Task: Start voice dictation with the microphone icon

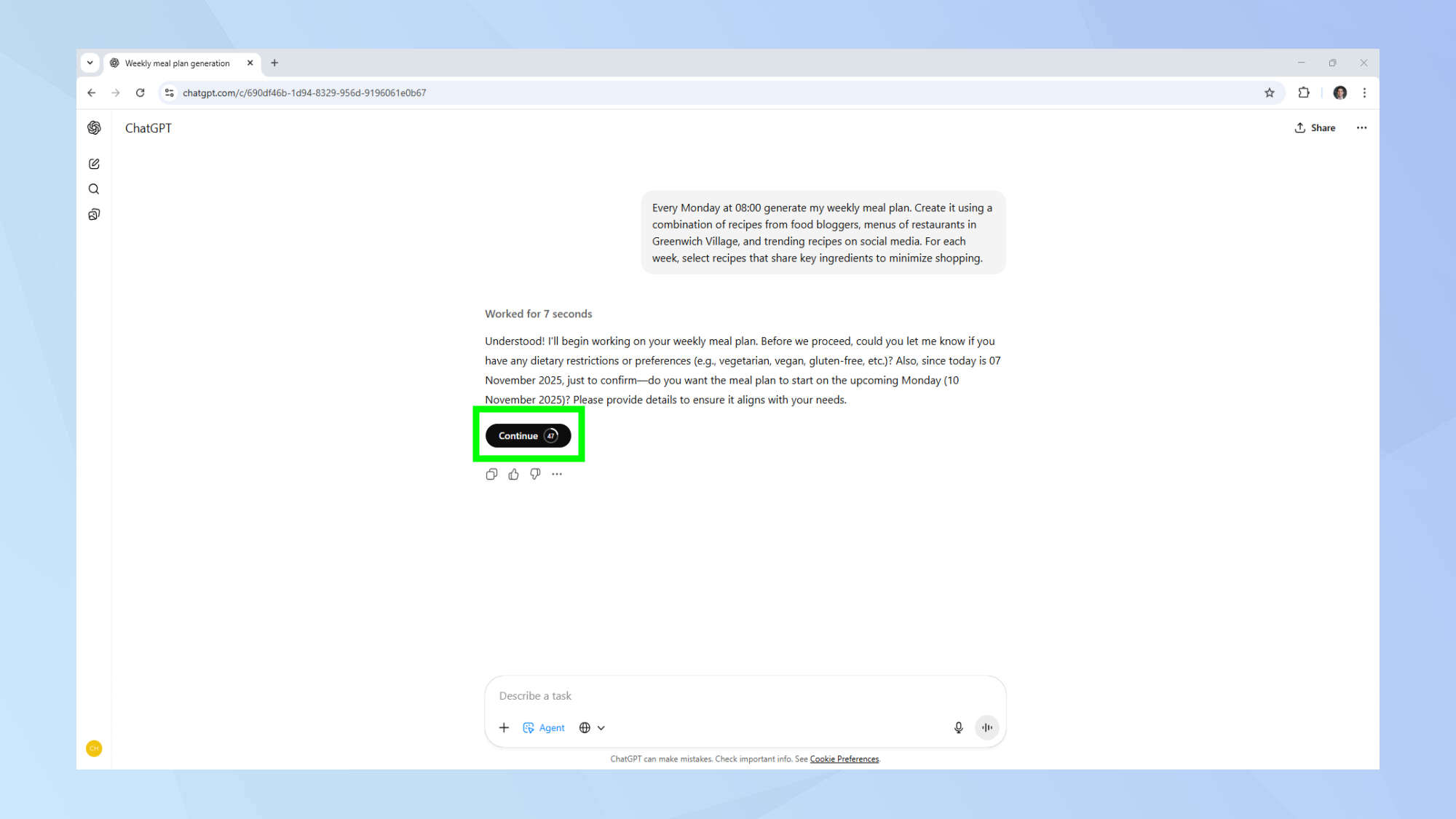Action: [958, 727]
